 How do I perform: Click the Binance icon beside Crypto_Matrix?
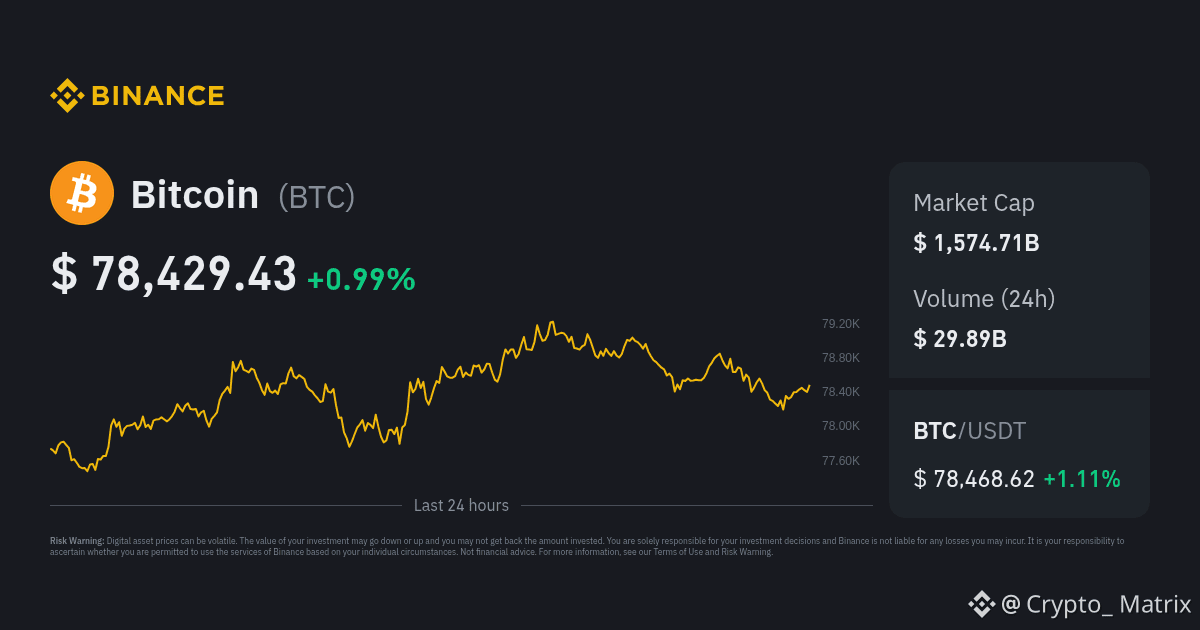tap(982, 604)
